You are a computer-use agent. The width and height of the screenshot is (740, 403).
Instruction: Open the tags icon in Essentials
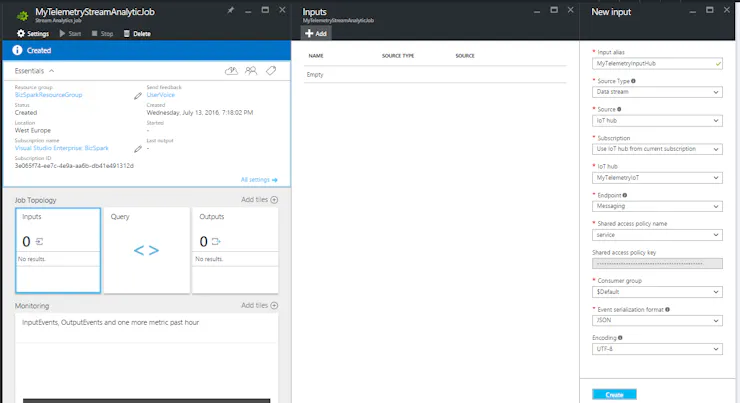click(x=271, y=71)
